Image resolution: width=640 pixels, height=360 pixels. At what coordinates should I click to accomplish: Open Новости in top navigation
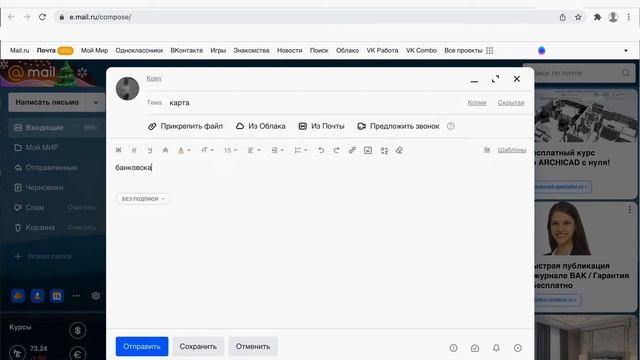point(289,51)
